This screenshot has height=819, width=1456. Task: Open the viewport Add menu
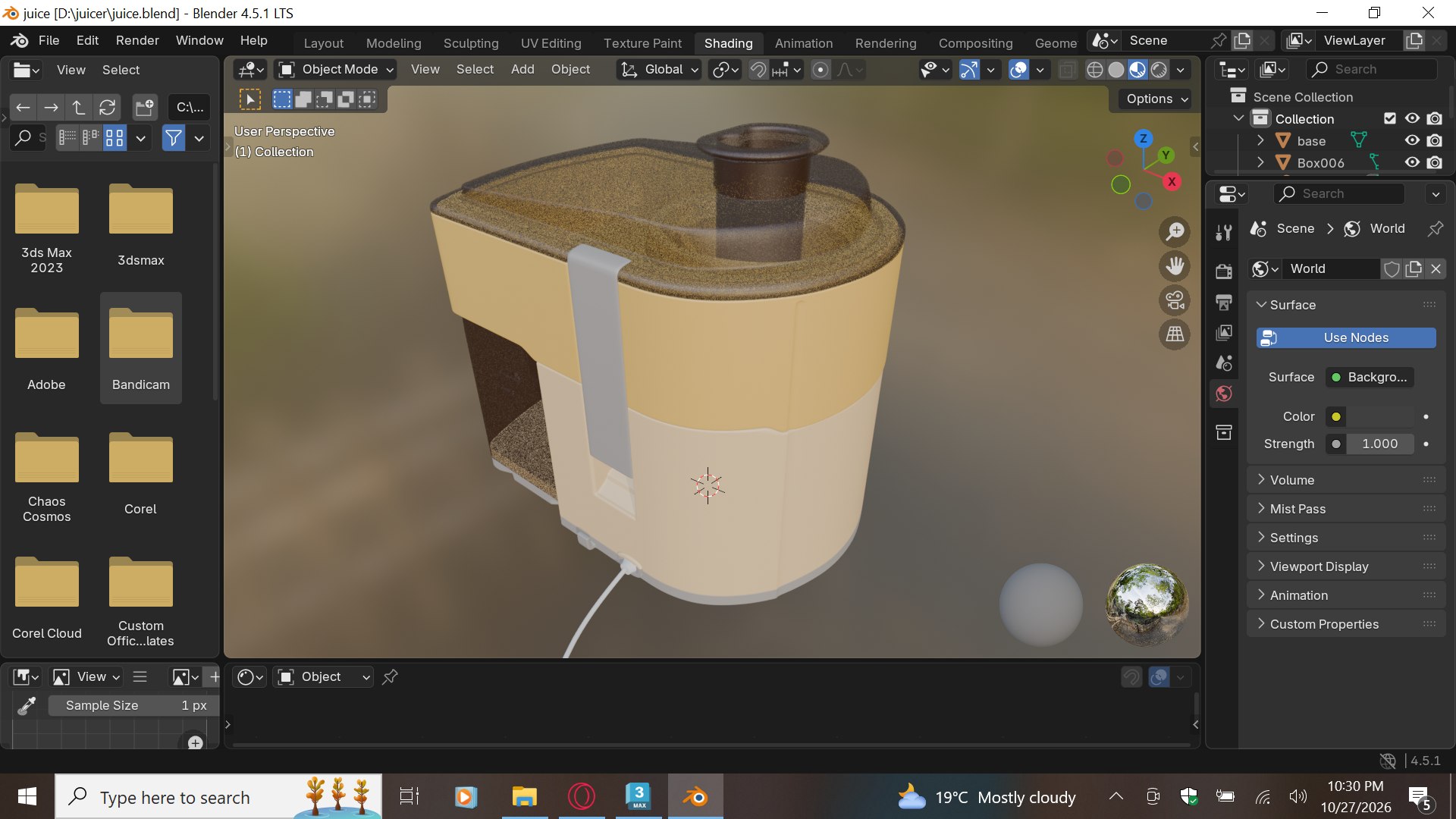(x=522, y=69)
